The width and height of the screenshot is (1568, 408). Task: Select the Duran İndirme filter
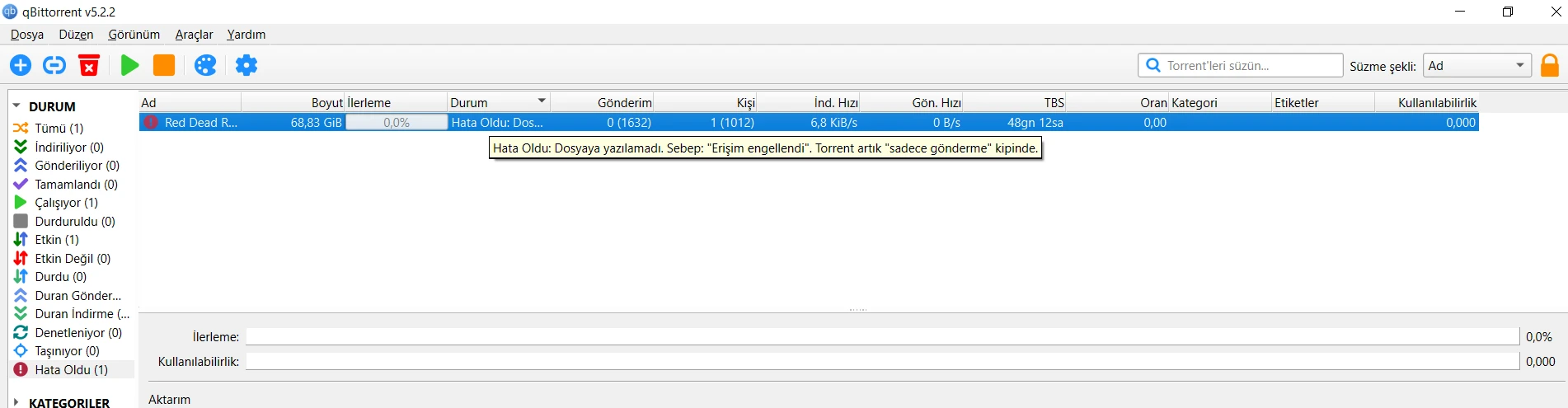tap(72, 314)
